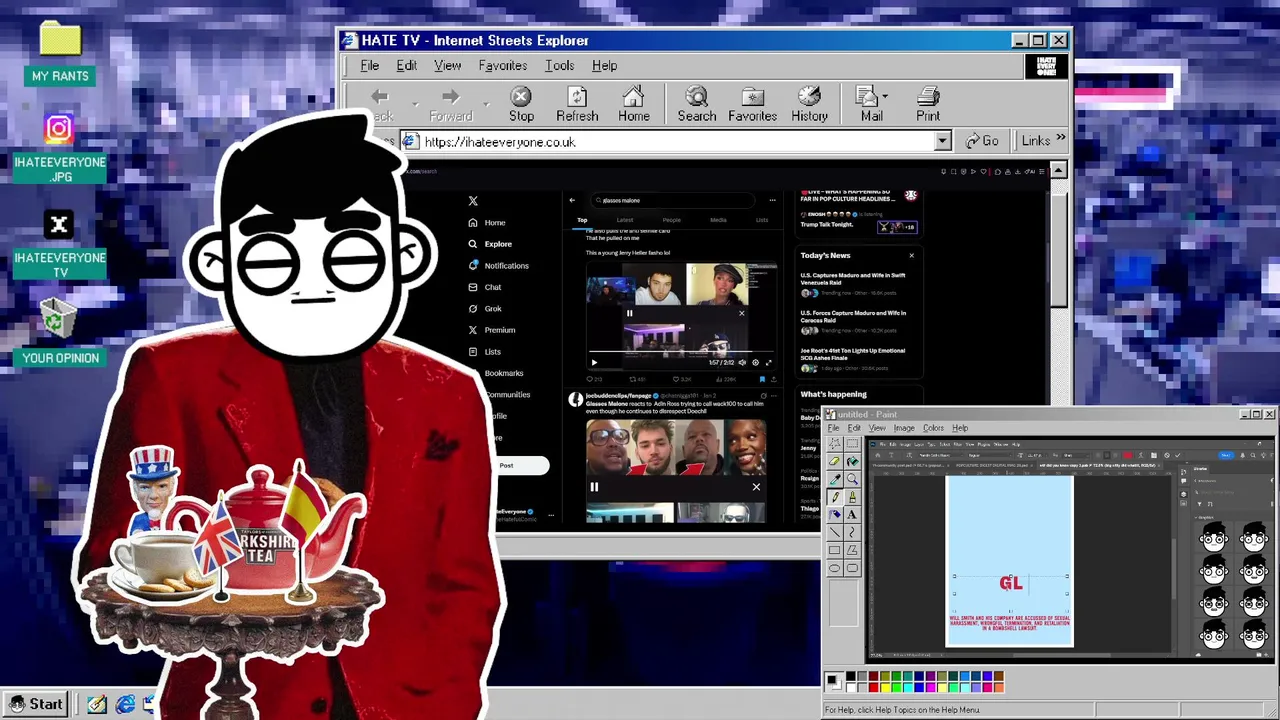Select the Ellipse tool in Paint

coord(834,568)
